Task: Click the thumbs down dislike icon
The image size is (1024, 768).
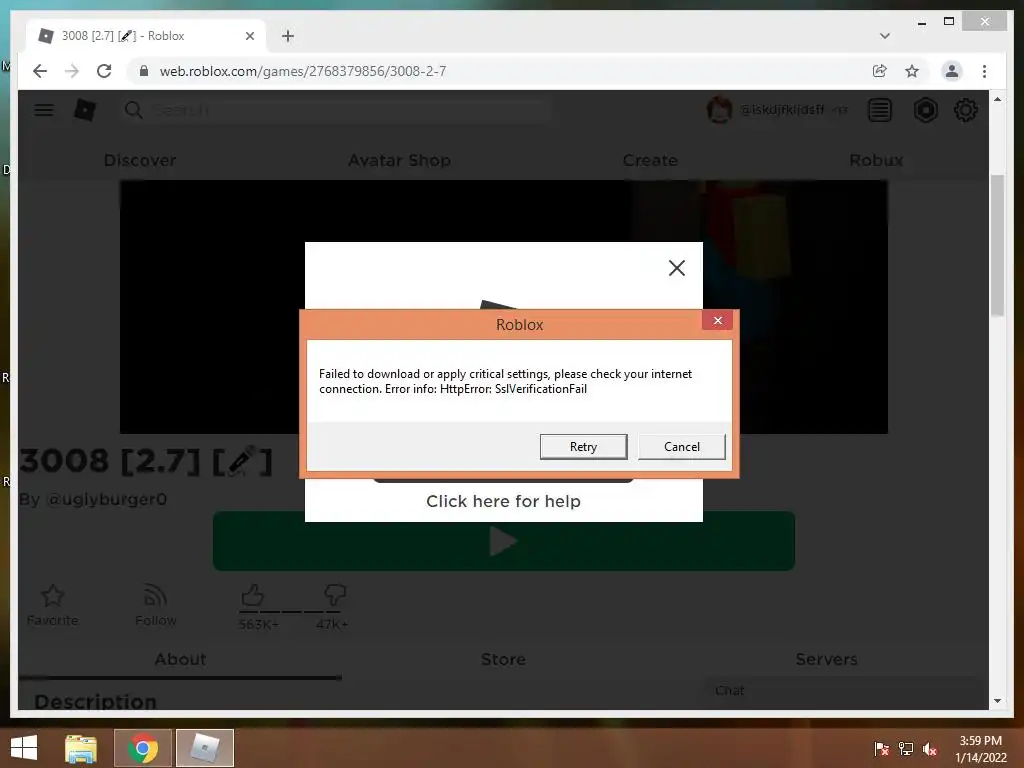Action: point(335,594)
